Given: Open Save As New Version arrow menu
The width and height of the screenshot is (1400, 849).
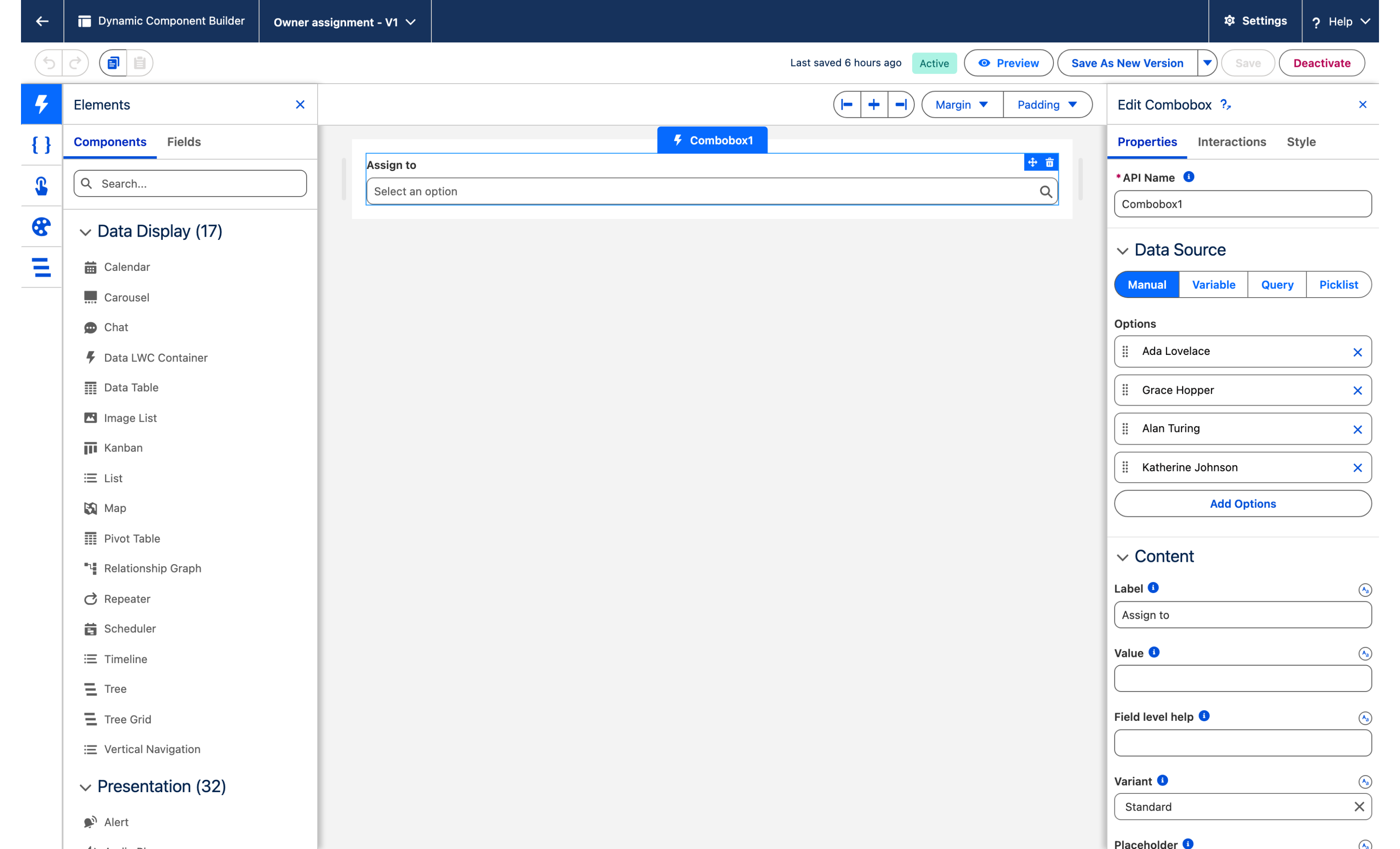Looking at the screenshot, I should [x=1207, y=63].
